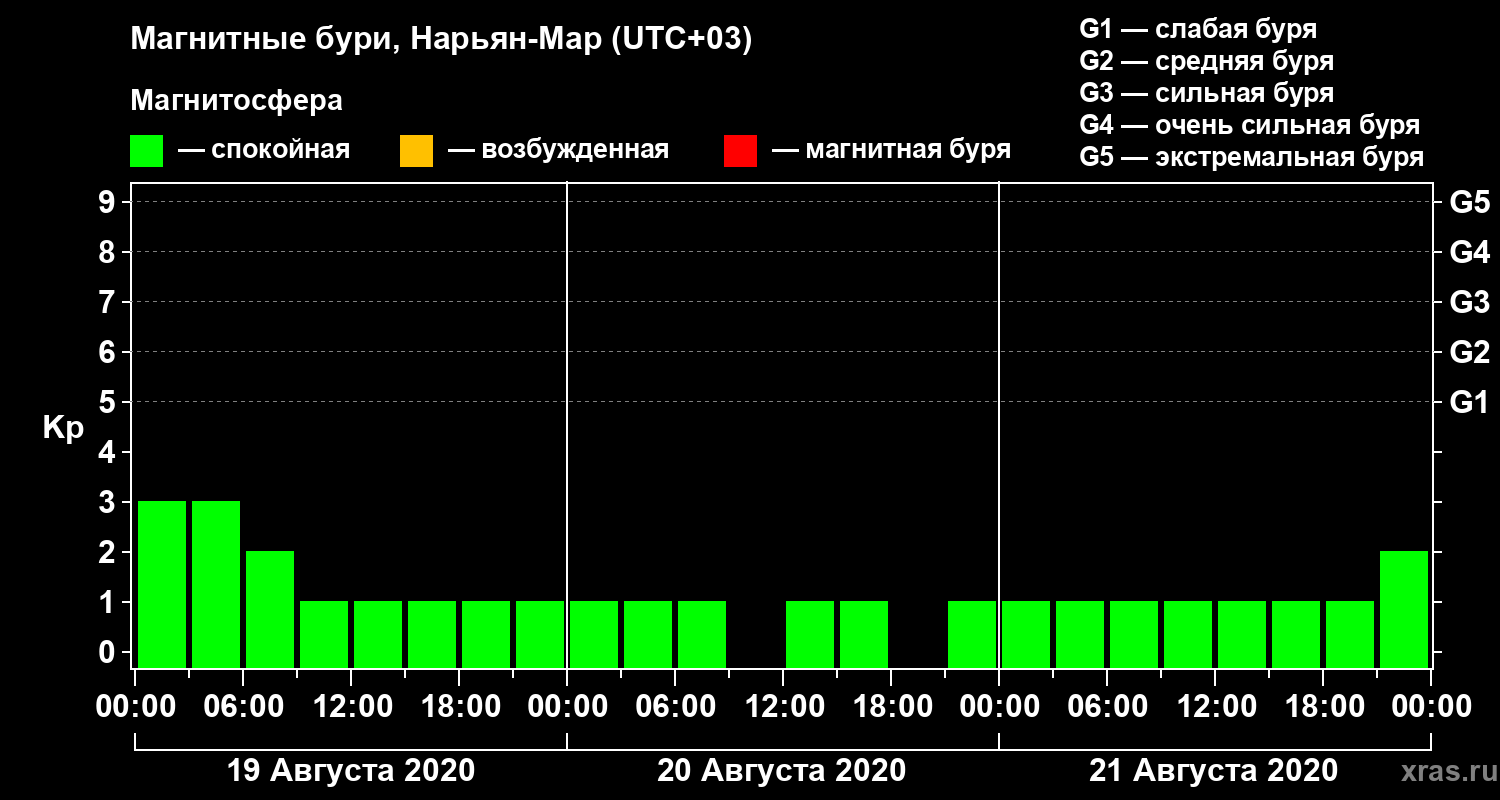The image size is (1500, 800).
Task: Select the Kp 2 bar ending 21 Августа
Action: tap(1404, 609)
